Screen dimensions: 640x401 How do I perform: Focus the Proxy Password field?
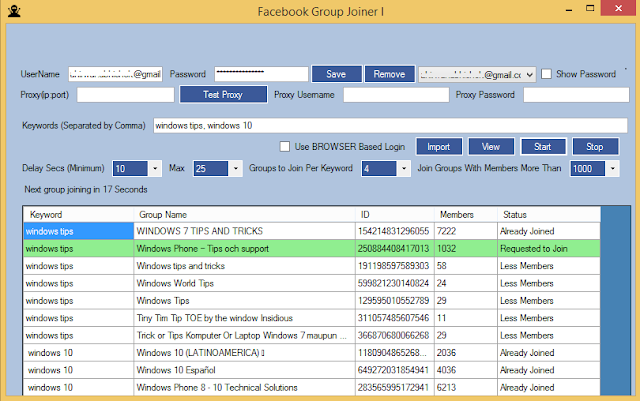click(x=576, y=95)
